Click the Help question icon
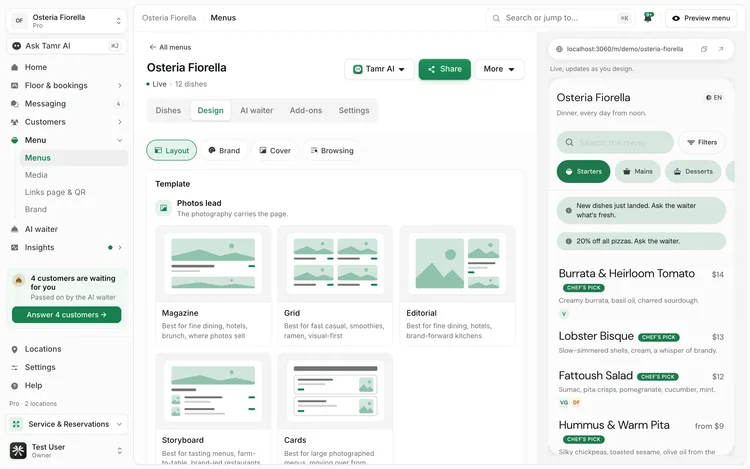750x469 pixels. pos(15,386)
